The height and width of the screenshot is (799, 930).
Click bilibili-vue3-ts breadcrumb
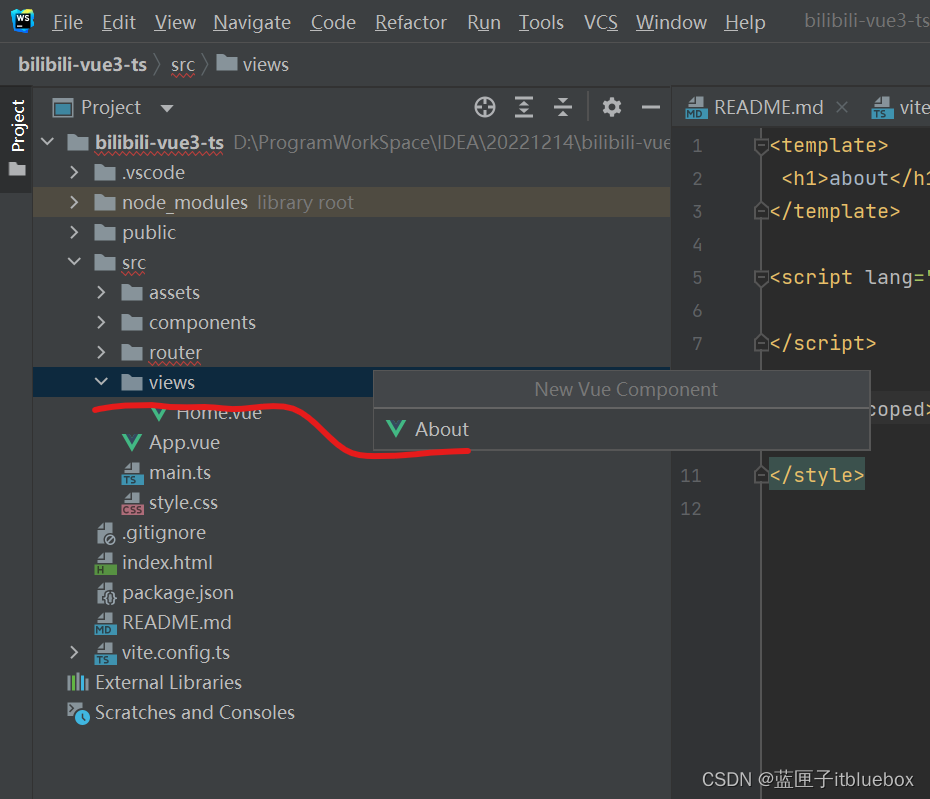[x=82, y=64]
